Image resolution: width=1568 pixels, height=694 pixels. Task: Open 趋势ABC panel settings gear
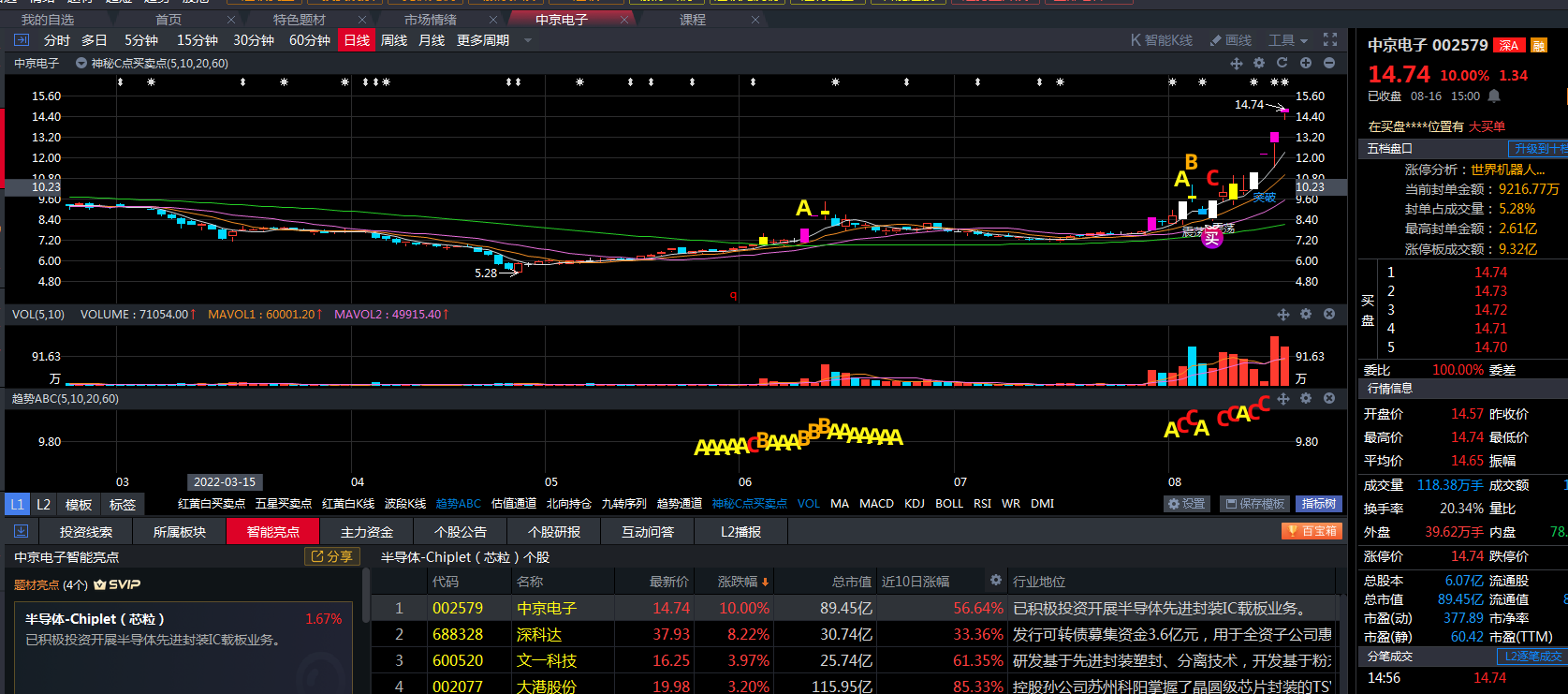click(1306, 399)
